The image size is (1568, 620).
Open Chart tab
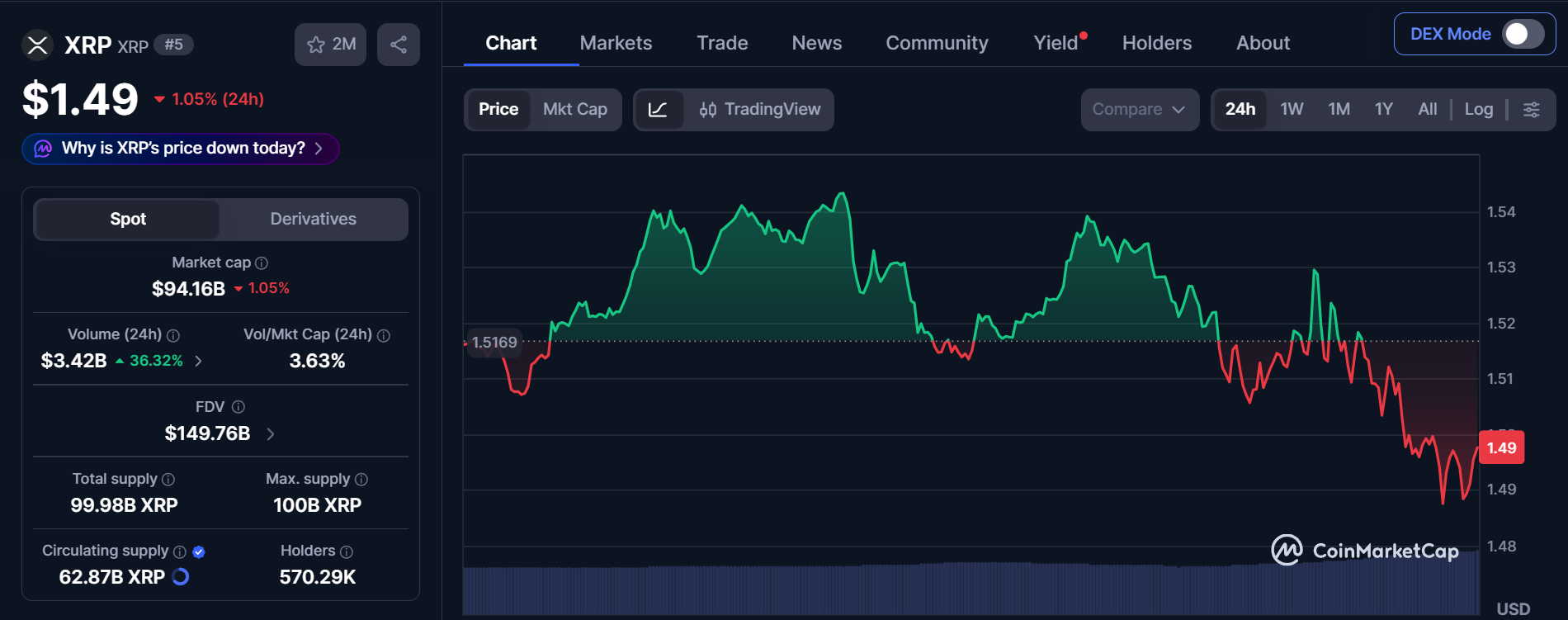tap(511, 43)
